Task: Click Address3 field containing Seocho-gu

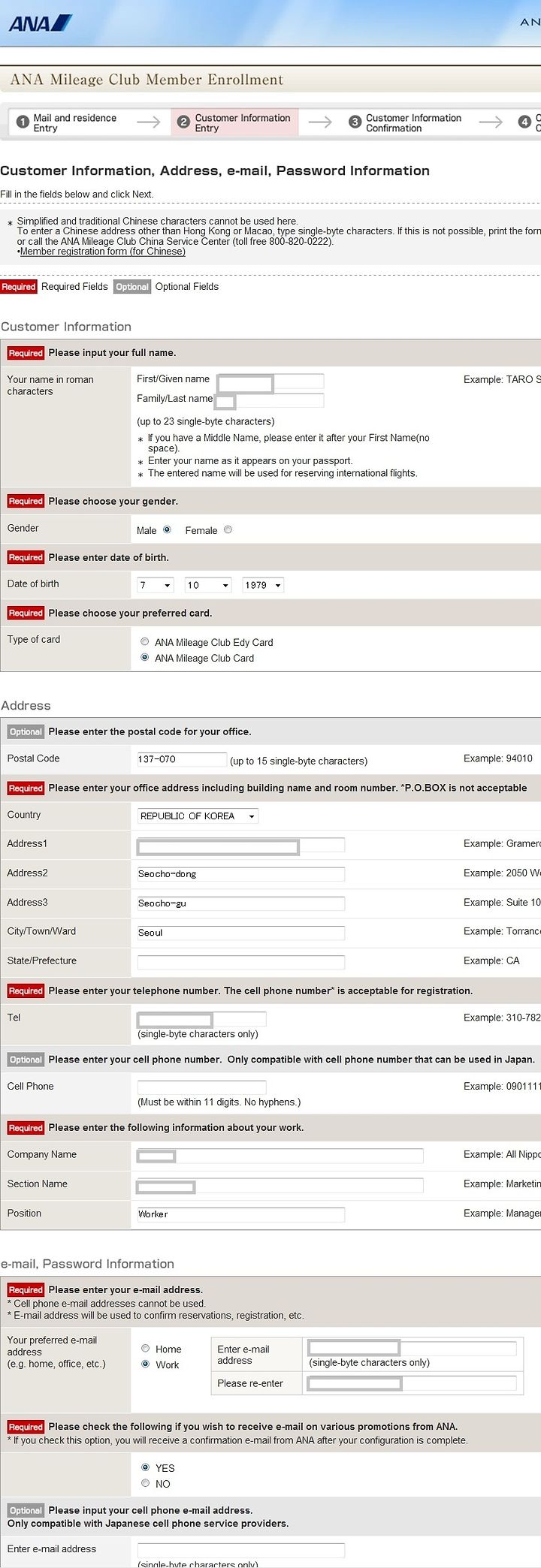Action: (x=241, y=903)
